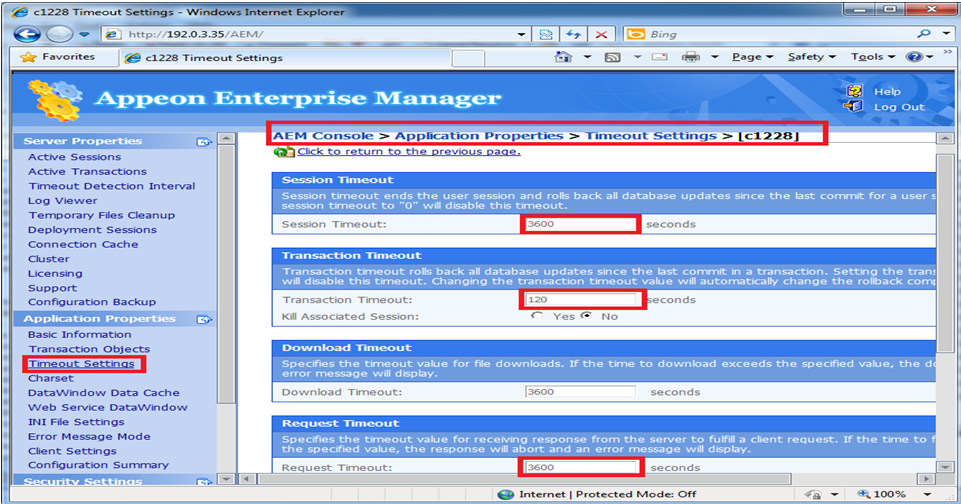Open Licensing page
The height and width of the screenshot is (504, 961).
[x=55, y=273]
